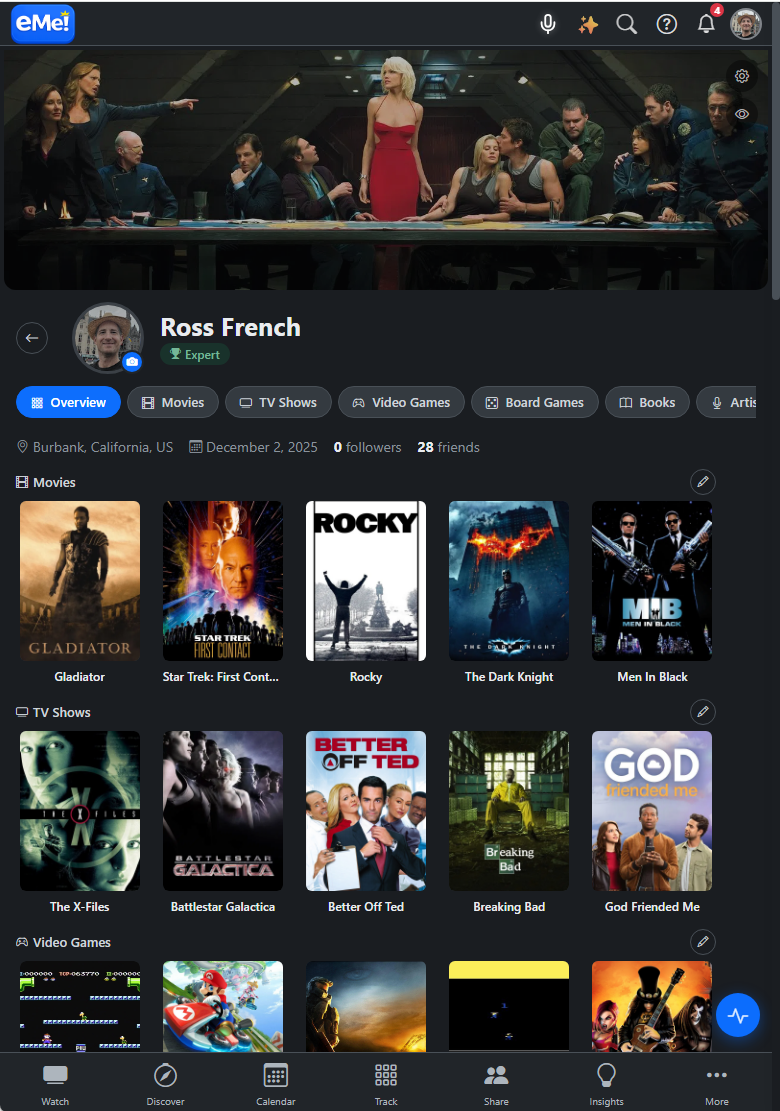Click the December 2, 2025 date
Screen dimensions: 780x1111
click(x=253, y=447)
